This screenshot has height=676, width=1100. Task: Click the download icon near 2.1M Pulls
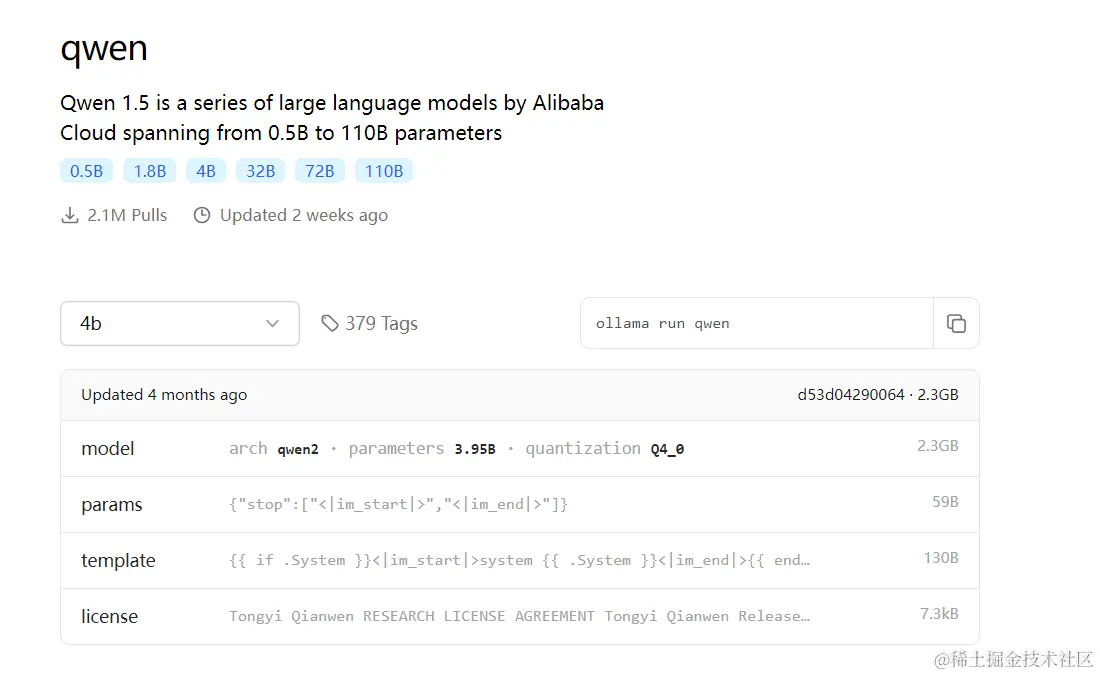click(x=70, y=215)
